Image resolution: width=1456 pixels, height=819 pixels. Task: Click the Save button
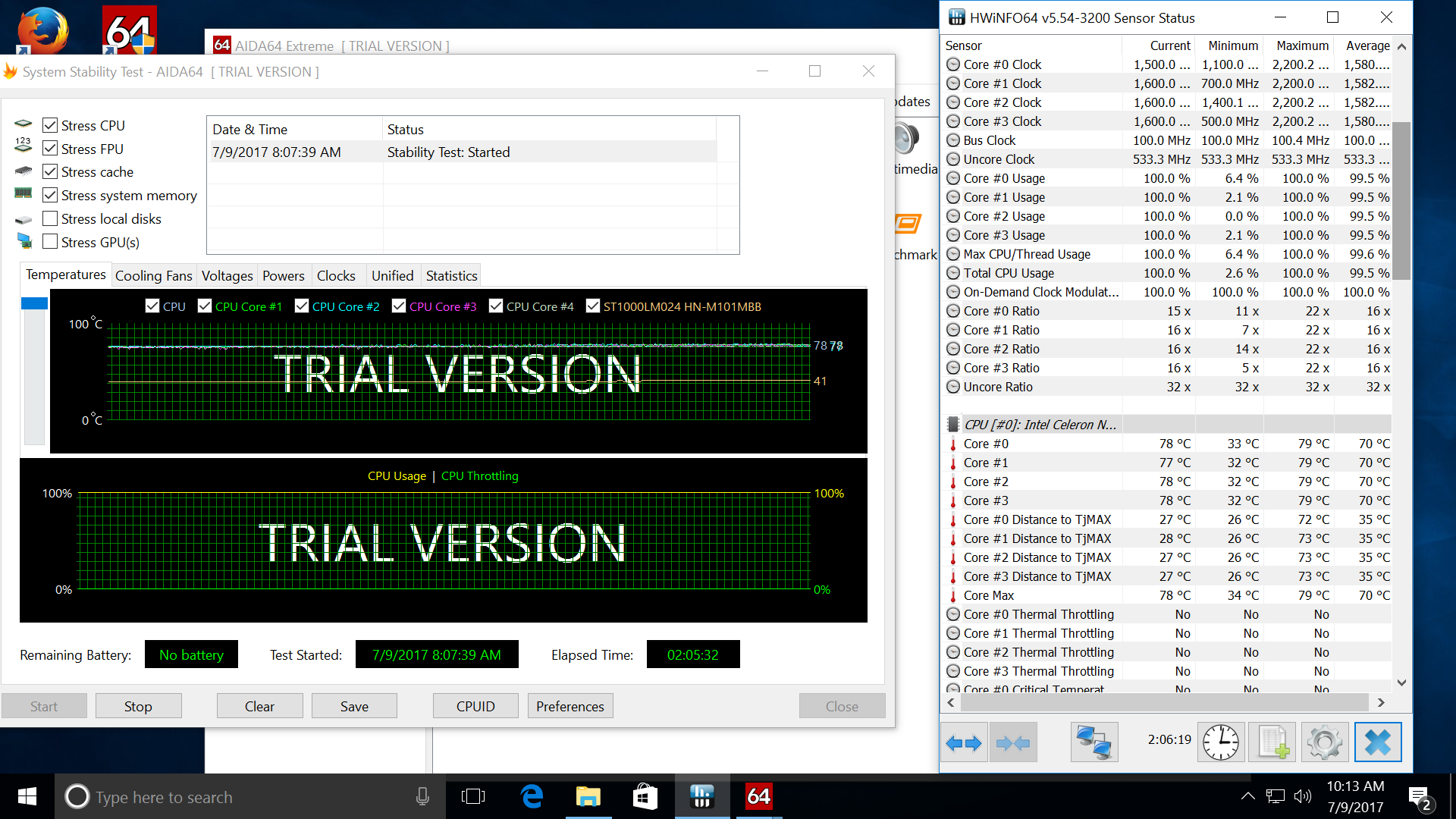pyautogui.click(x=354, y=706)
